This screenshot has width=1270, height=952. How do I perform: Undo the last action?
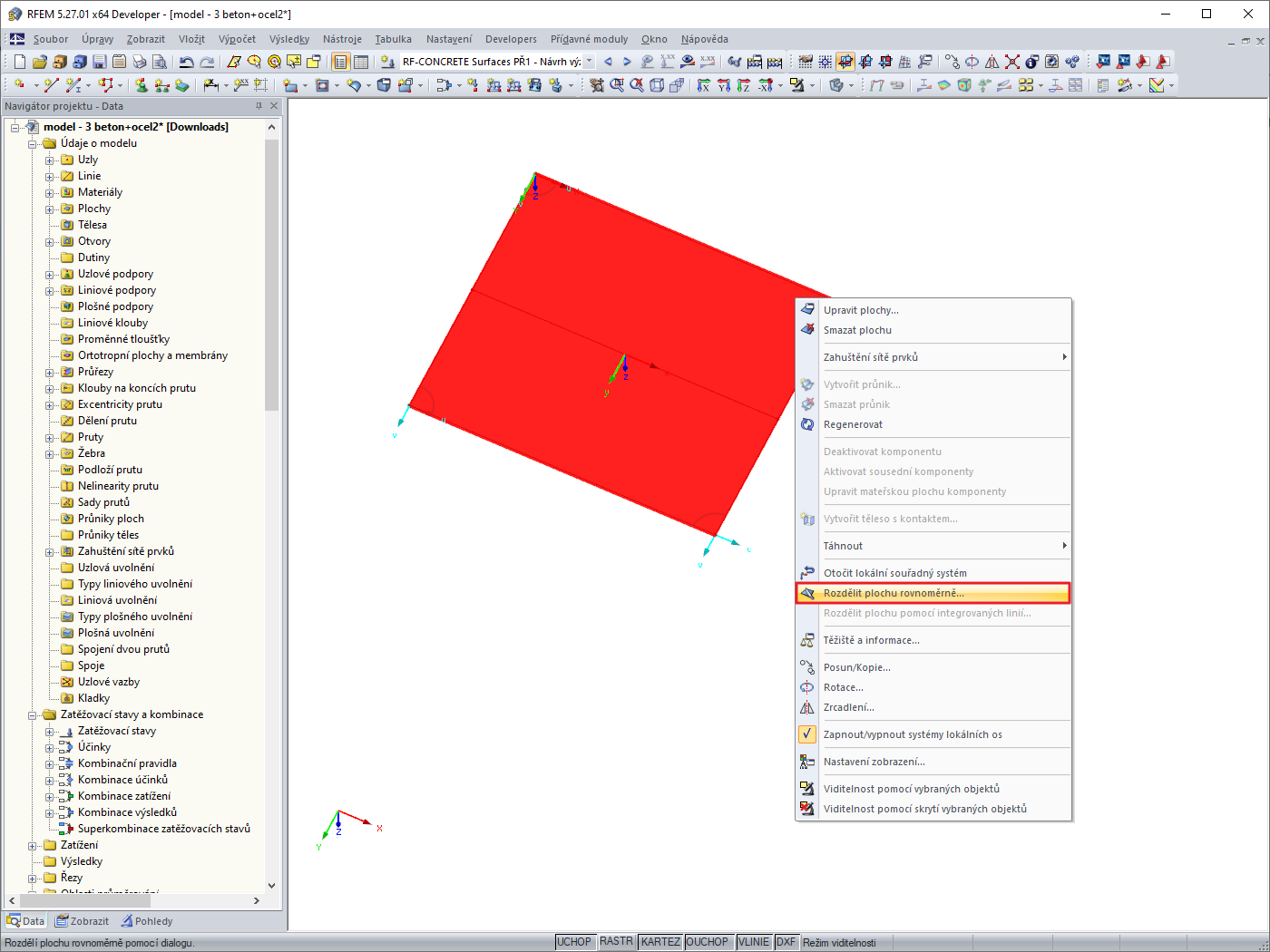187,62
